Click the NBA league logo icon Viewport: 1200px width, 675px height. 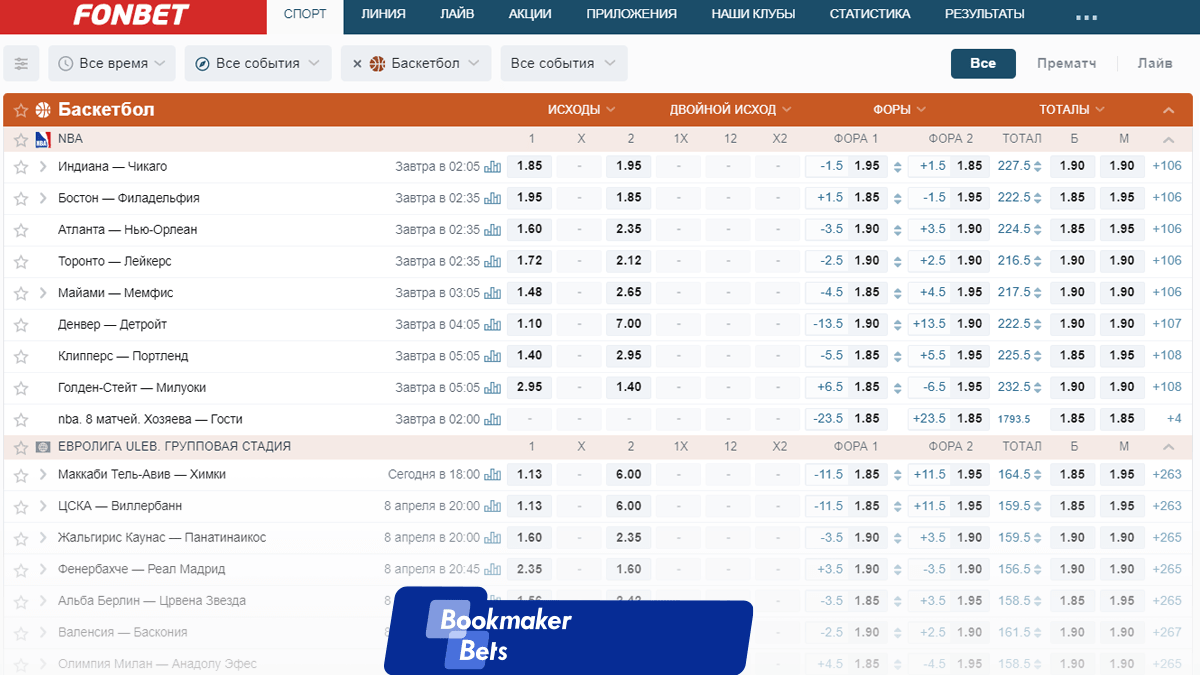coord(43,139)
